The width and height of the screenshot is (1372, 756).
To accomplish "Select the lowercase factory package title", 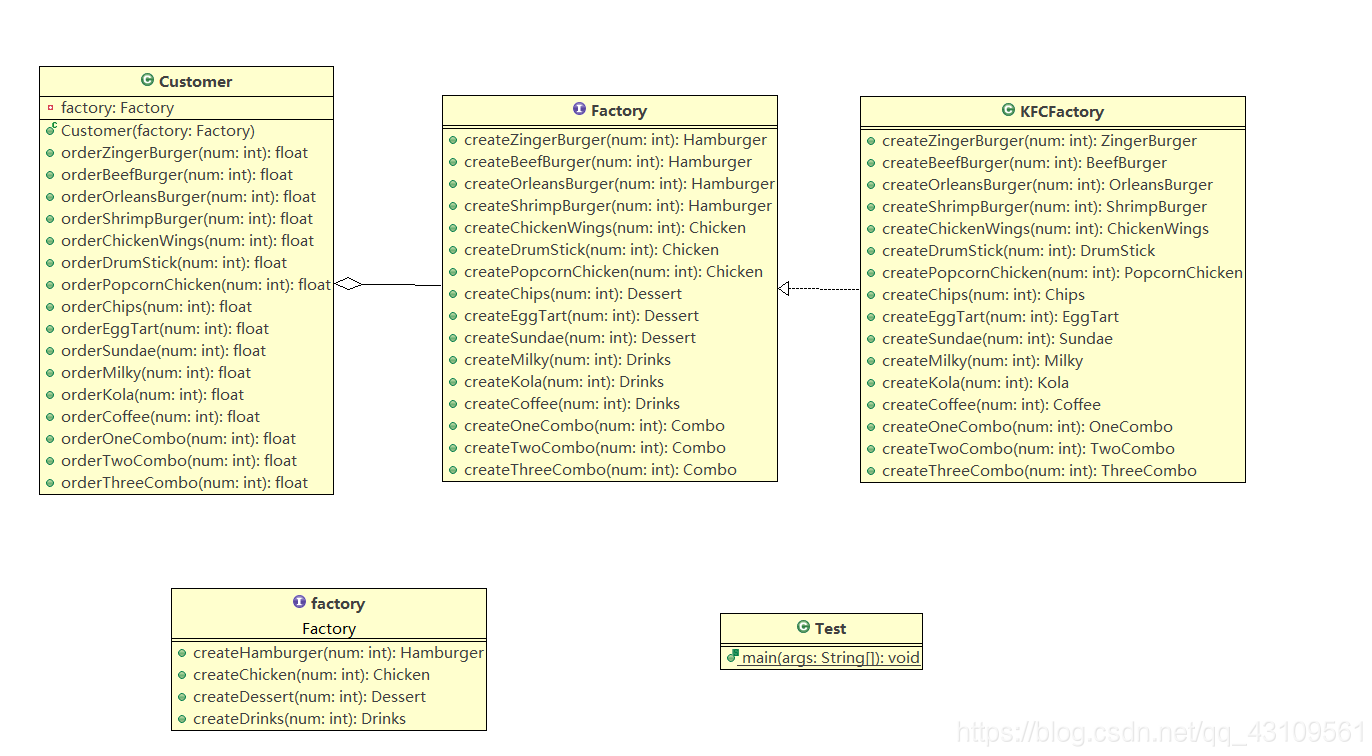I will point(338,603).
